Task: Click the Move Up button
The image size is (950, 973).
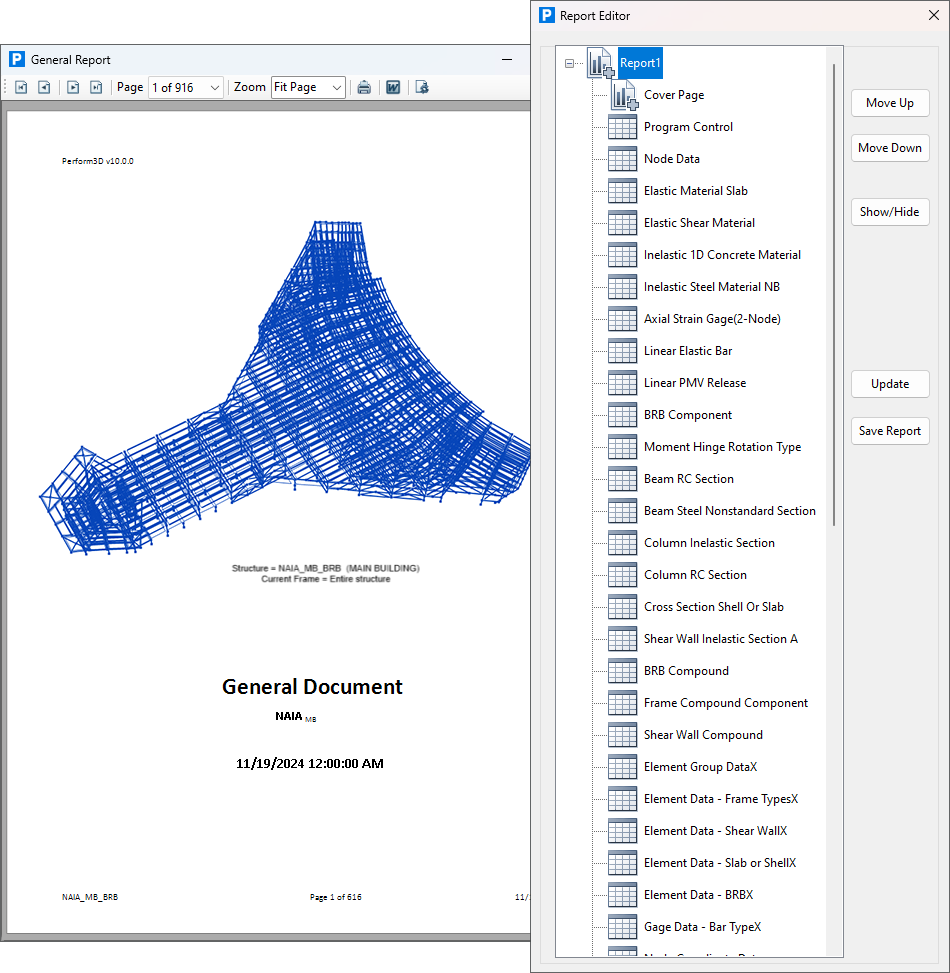Action: coord(890,103)
